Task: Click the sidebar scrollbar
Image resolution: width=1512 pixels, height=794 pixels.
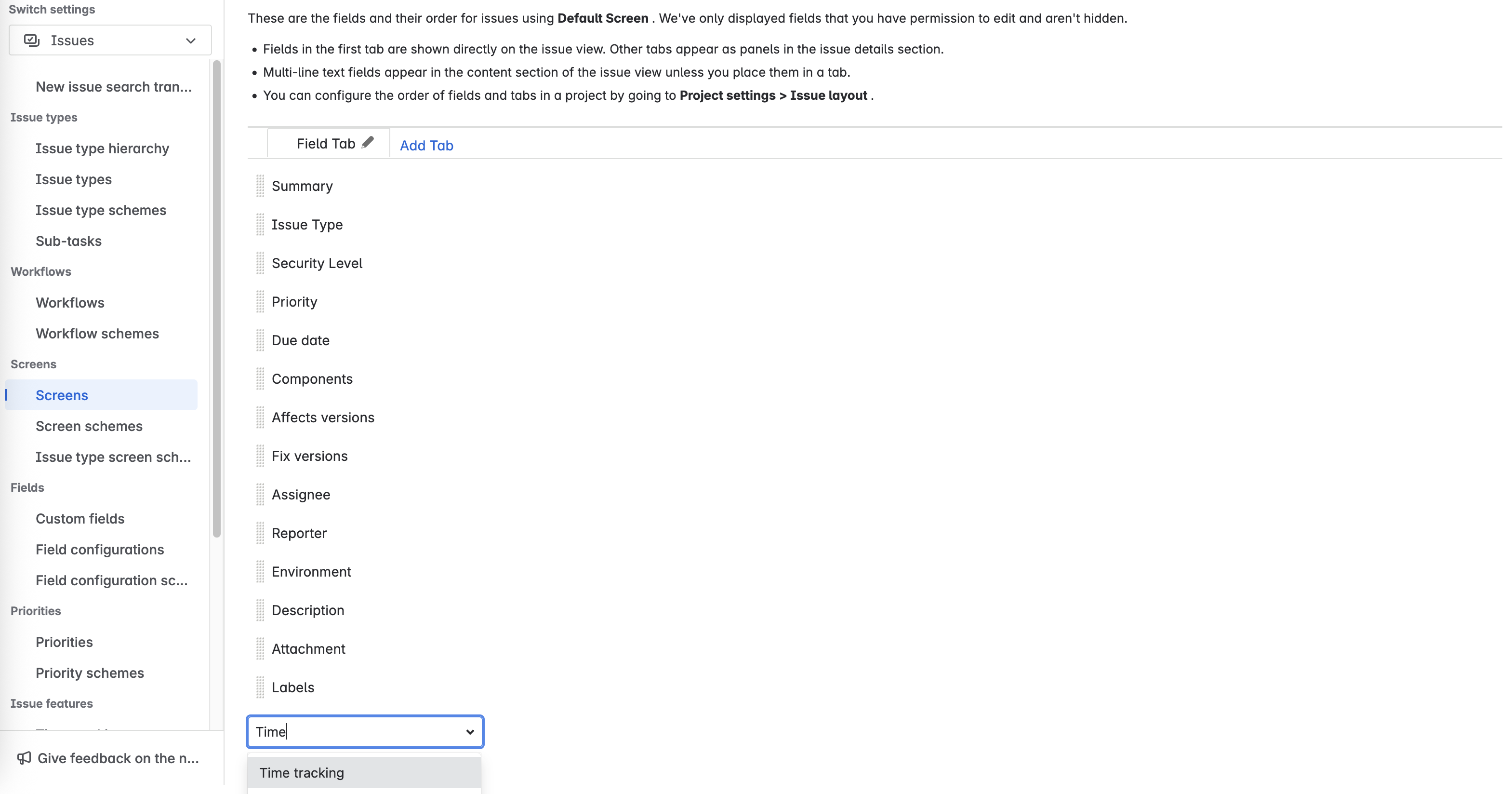Action: click(217, 294)
